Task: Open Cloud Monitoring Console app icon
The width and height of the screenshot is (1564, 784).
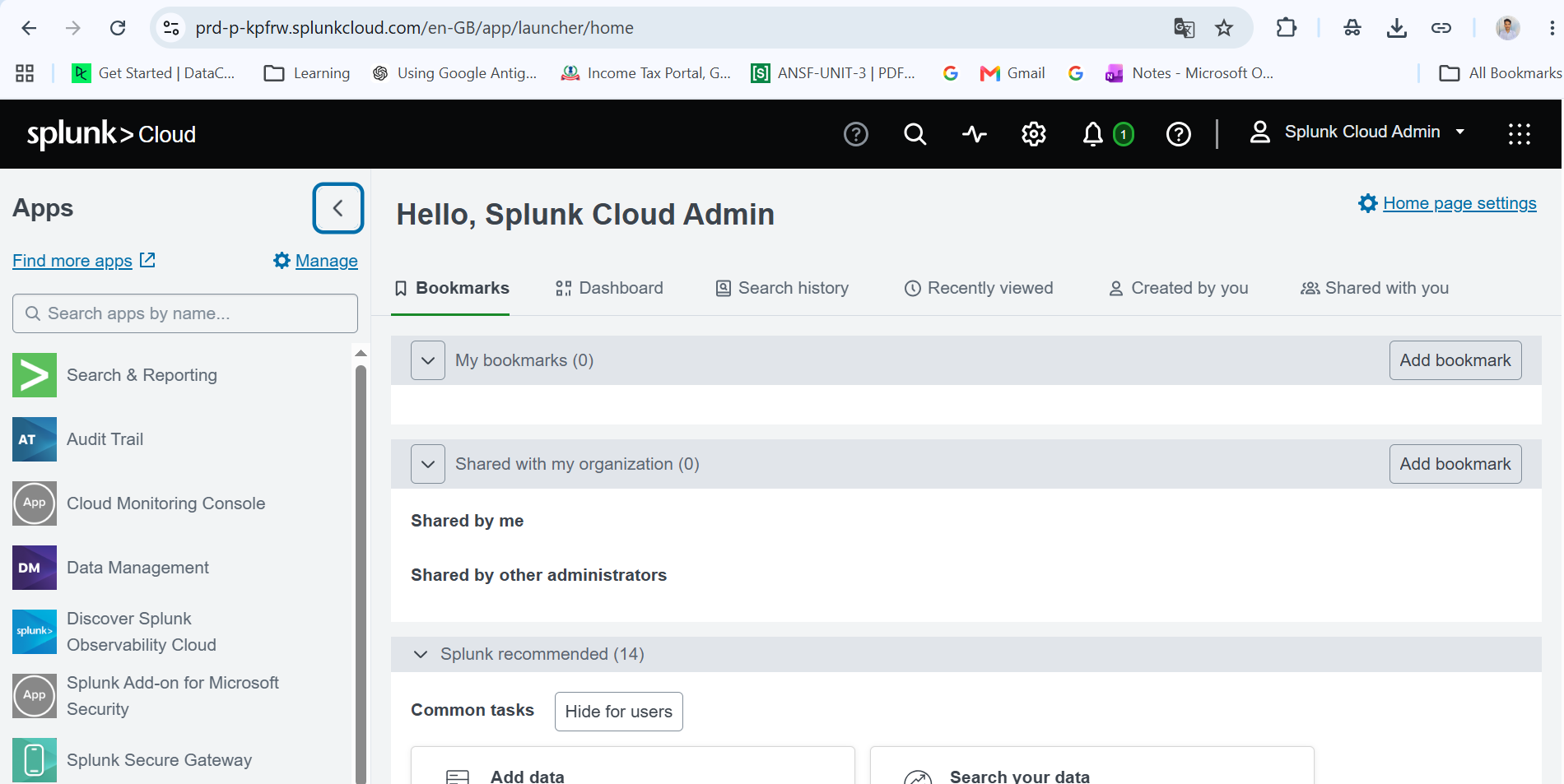Action: point(35,503)
